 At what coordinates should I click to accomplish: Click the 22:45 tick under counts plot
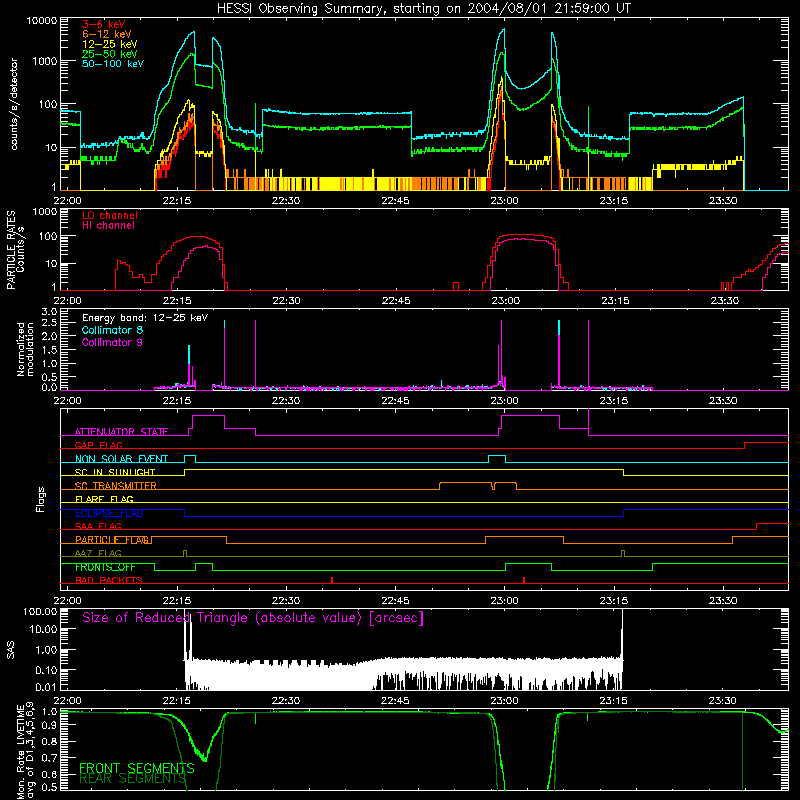pyautogui.click(x=395, y=201)
